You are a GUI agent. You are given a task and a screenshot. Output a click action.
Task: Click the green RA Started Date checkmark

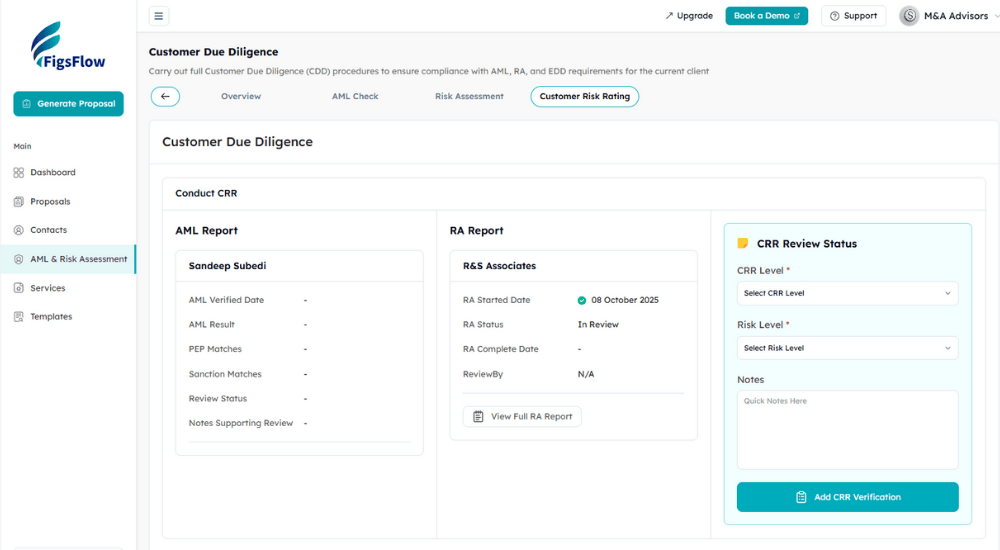coord(582,301)
